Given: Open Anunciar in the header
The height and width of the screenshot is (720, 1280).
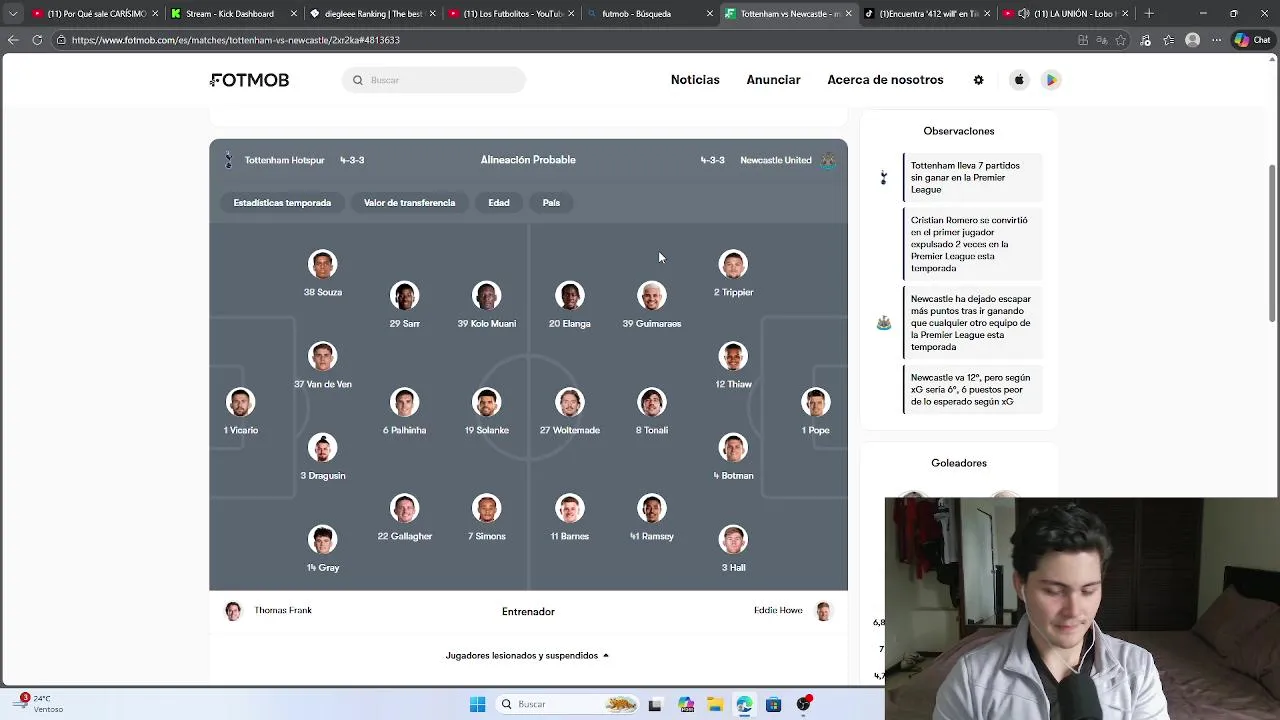Looking at the screenshot, I should [773, 80].
